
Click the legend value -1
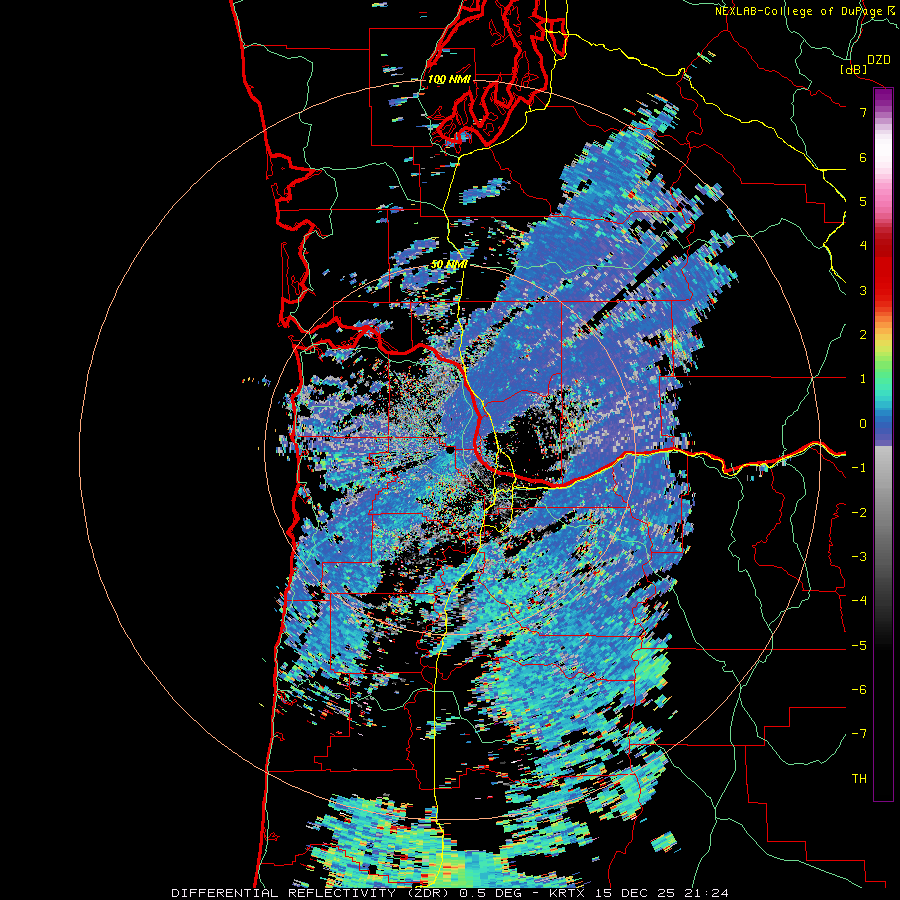tap(859, 468)
